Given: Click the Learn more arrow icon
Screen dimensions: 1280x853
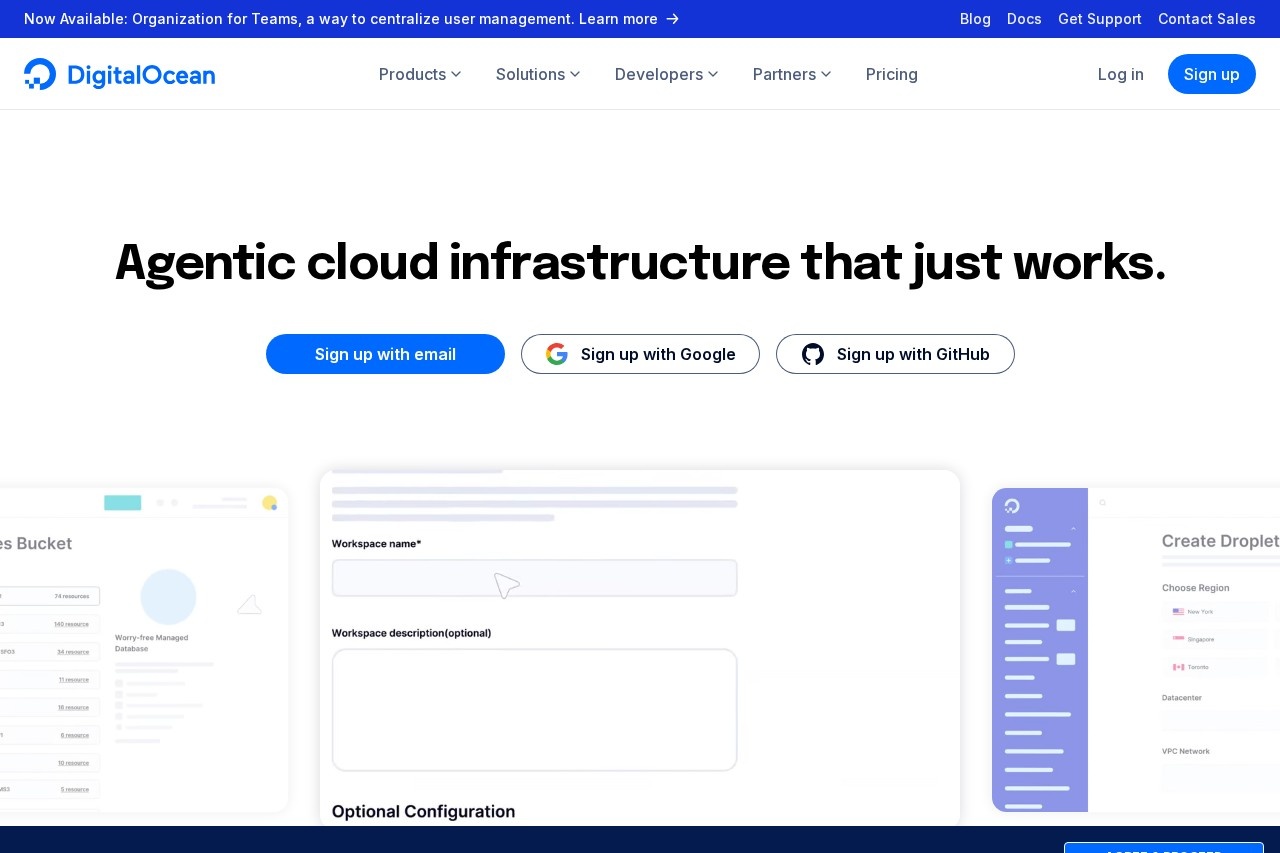Looking at the screenshot, I should click(x=673, y=19).
